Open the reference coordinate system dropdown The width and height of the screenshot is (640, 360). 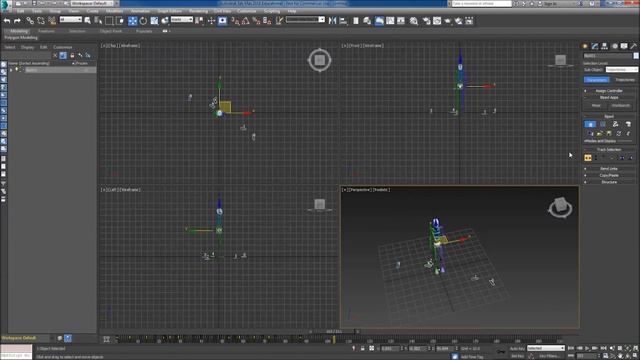coord(182,20)
